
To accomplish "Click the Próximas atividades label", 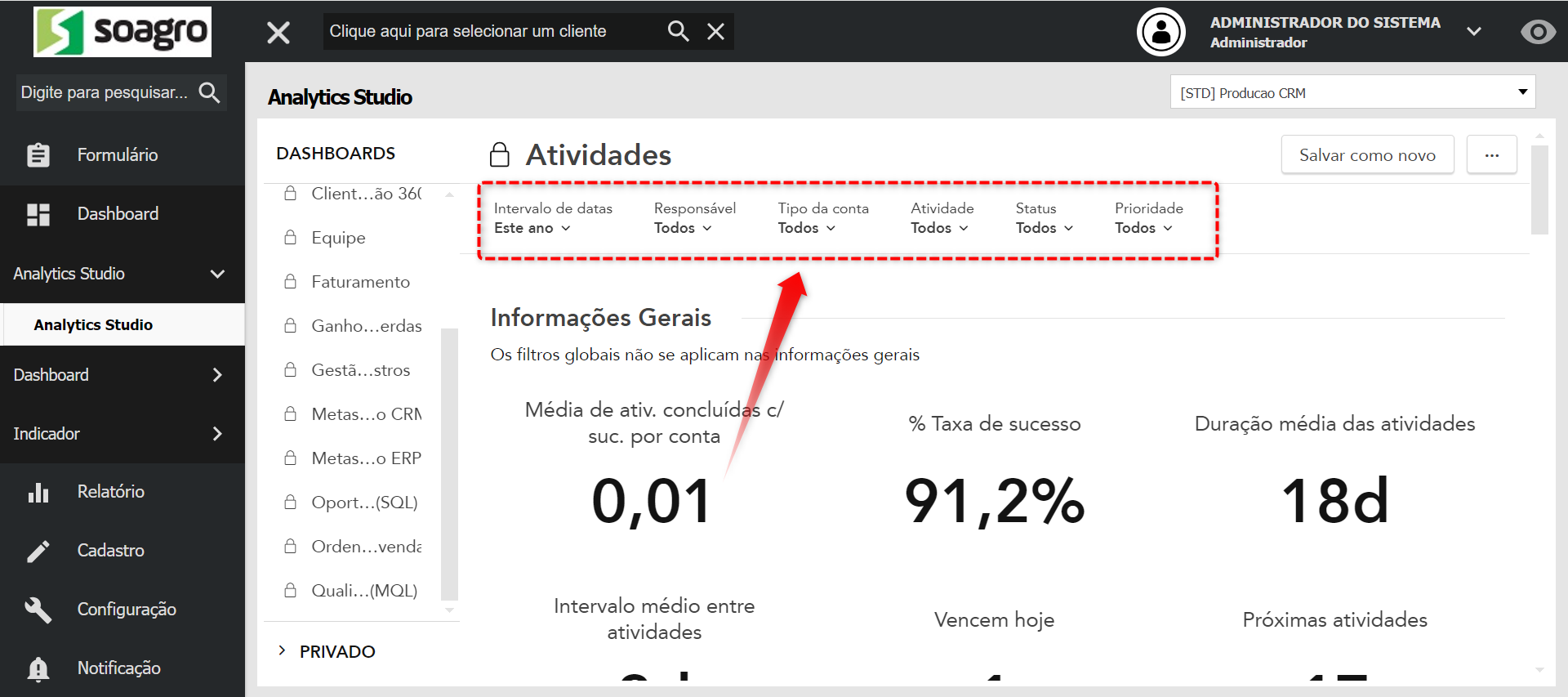I will pos(1334,619).
